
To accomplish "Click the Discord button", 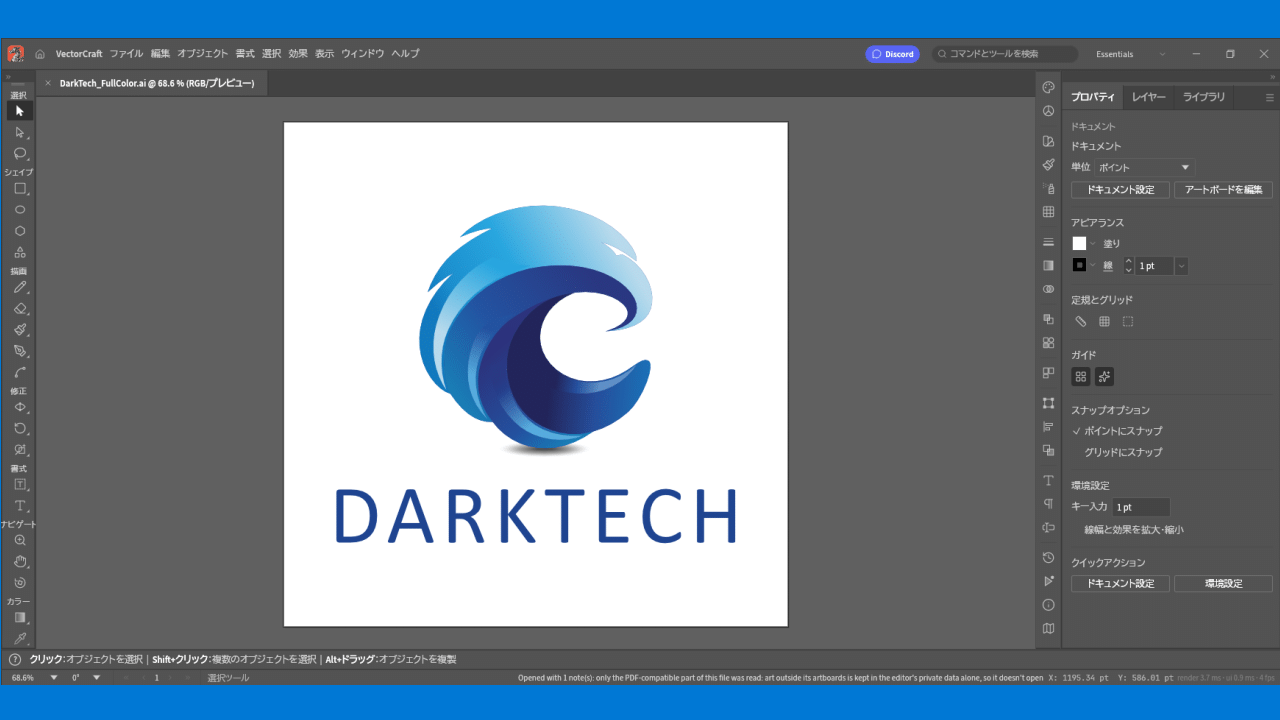I will pyautogui.click(x=892, y=54).
